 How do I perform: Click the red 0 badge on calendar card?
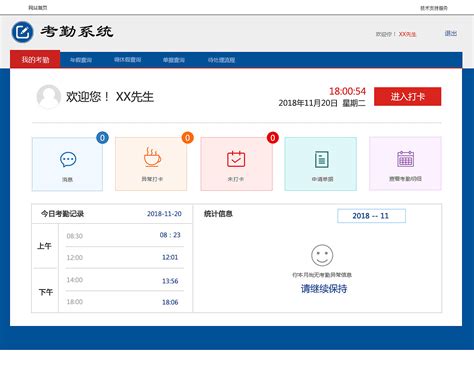coord(273,138)
